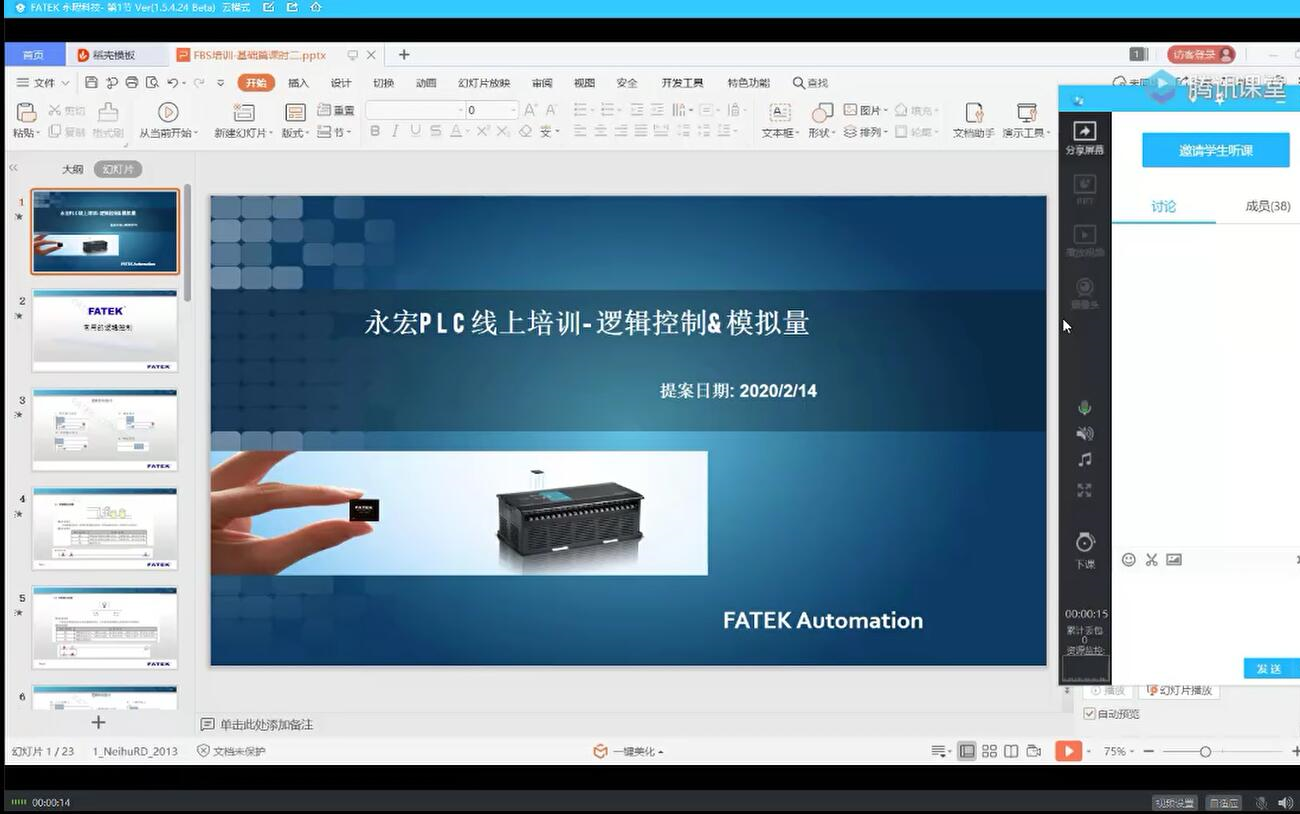Toggle normal view button in status bar
Viewport: 1300px width, 814px height.
click(967, 751)
